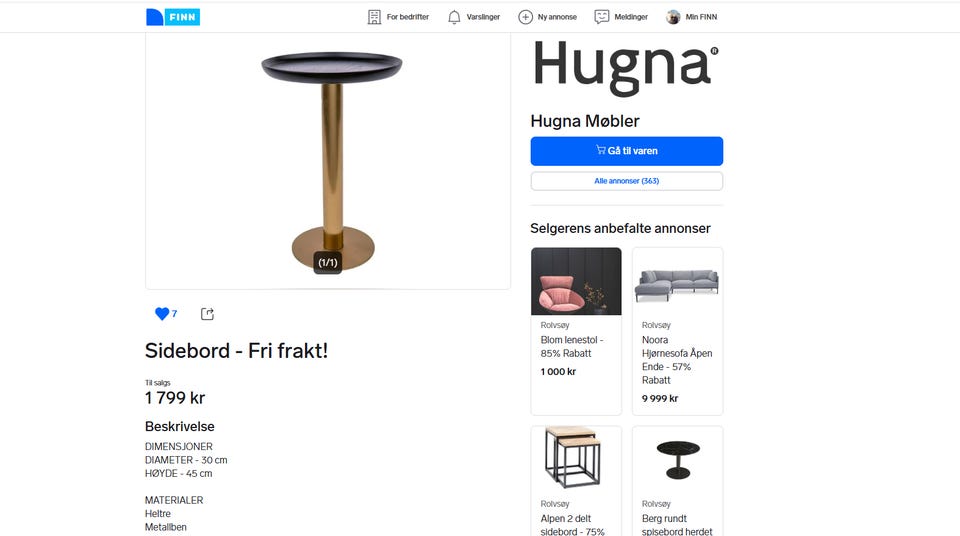Image resolution: width=960 pixels, height=536 pixels.
Task: Open Berg rundt spisebord thumbnail
Action: [677, 460]
